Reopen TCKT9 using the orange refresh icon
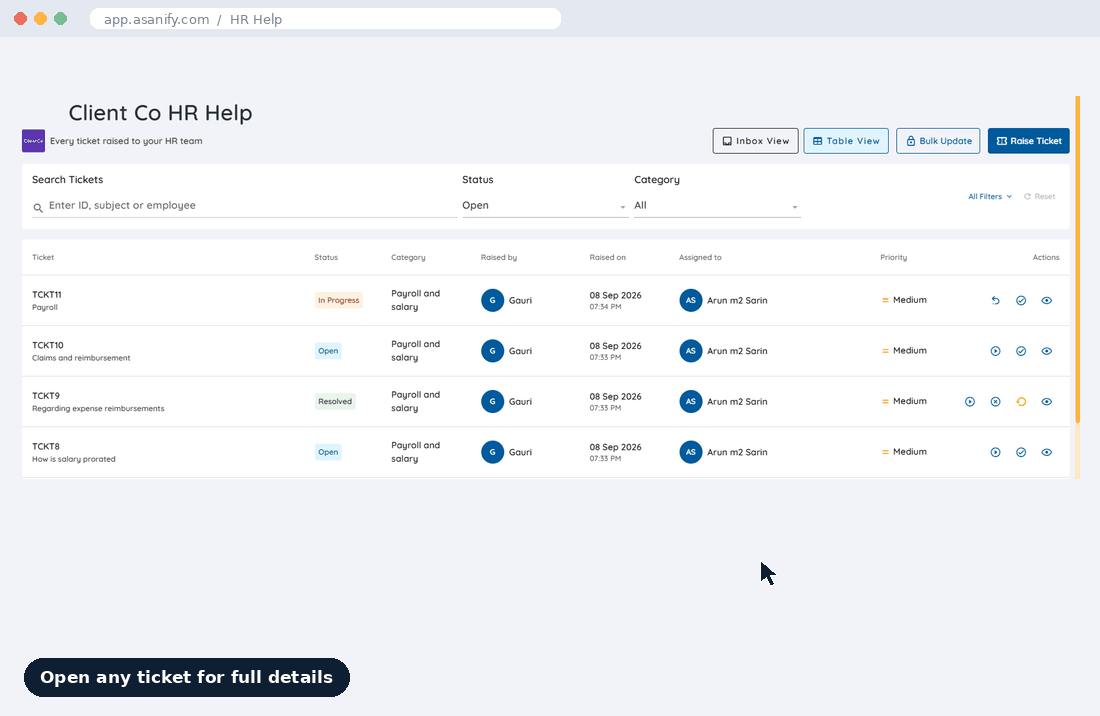This screenshot has width=1100, height=716. click(1021, 402)
